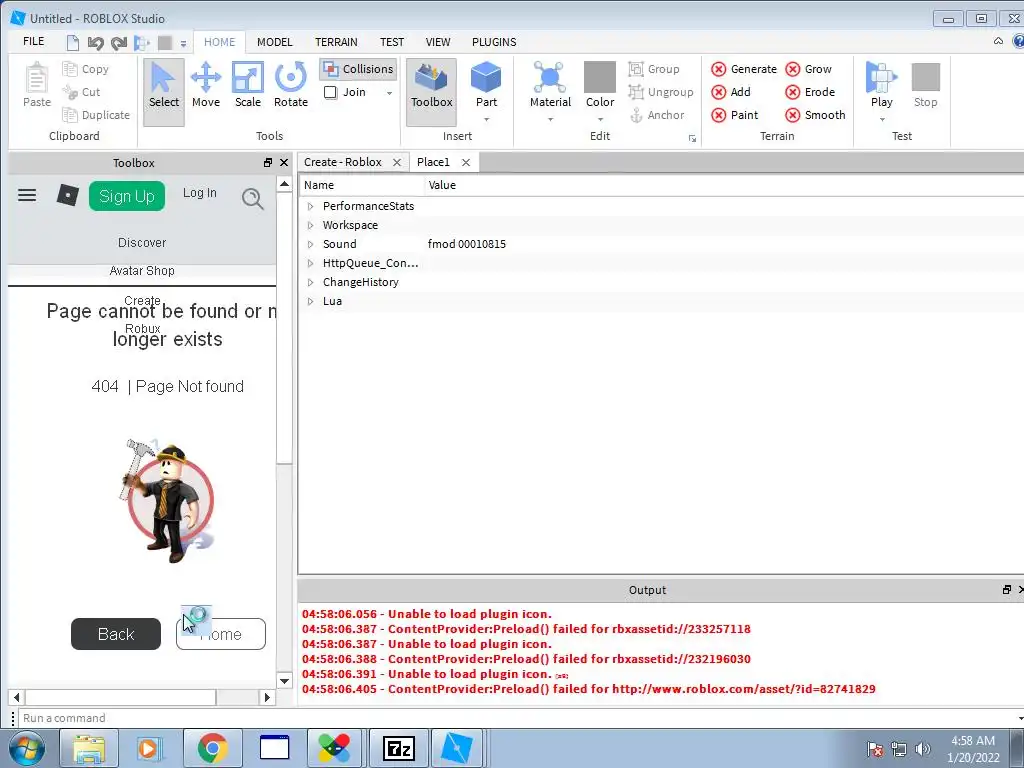Screen dimensions: 1024x768
Task: Click Toolbox scroll down arrow
Action: (284, 681)
